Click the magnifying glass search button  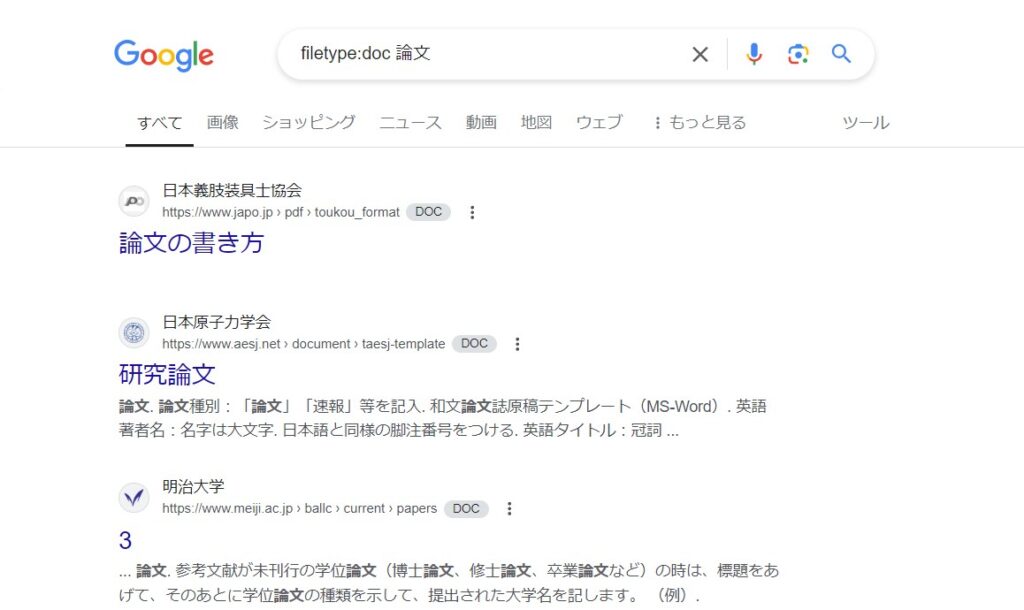(x=842, y=54)
